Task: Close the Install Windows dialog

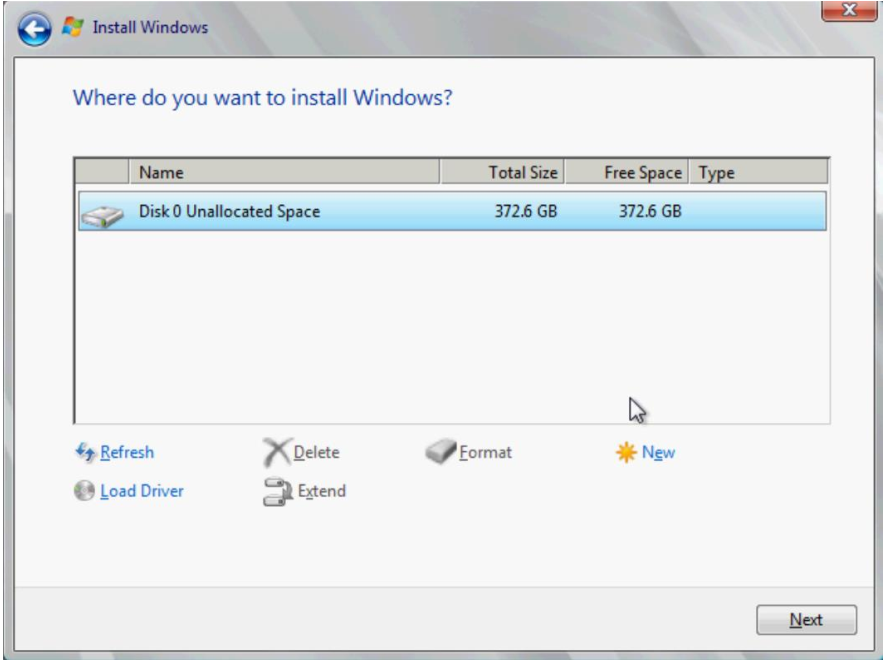Action: [x=849, y=10]
